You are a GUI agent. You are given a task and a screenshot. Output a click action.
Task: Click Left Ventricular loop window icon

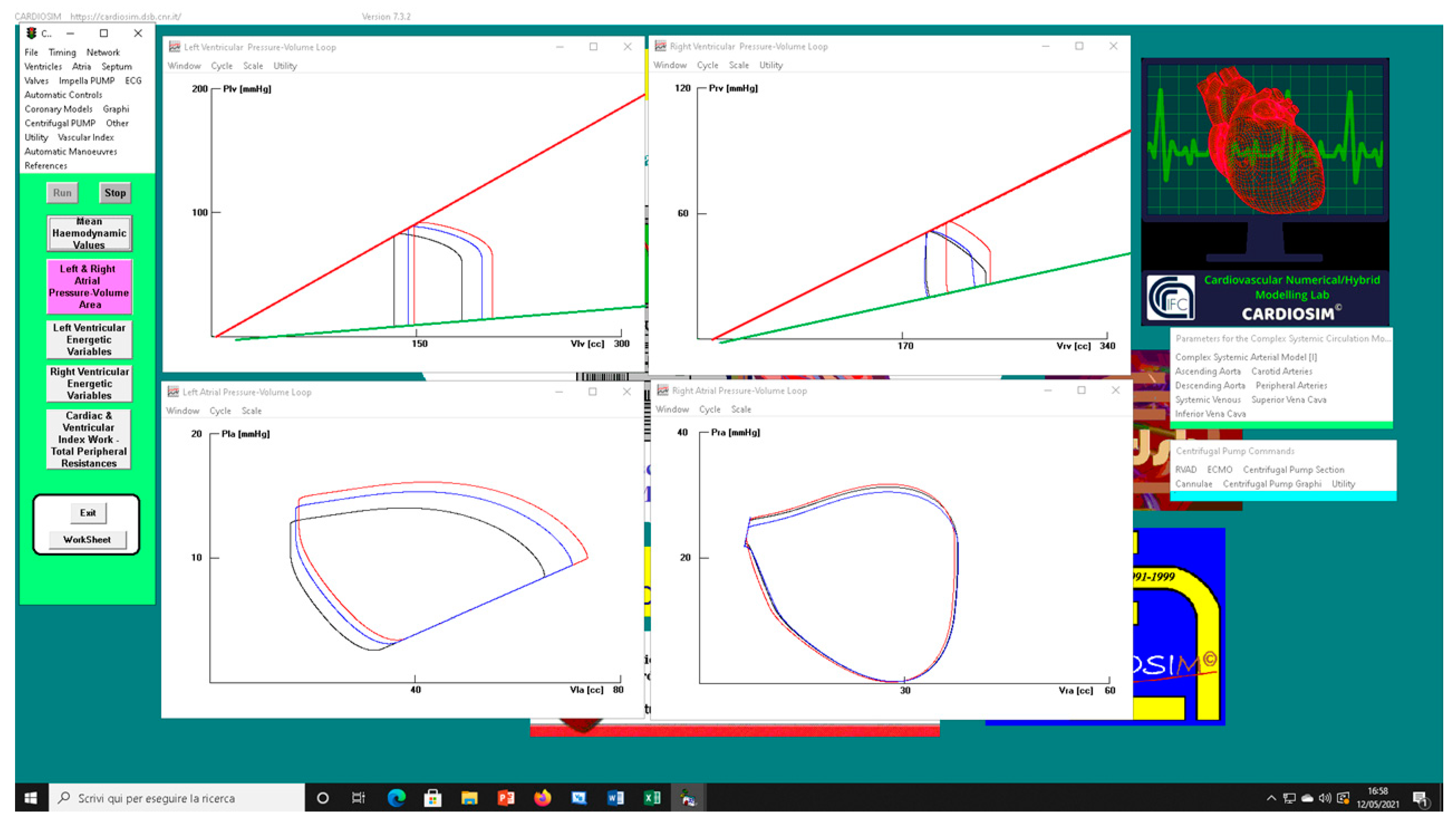click(x=175, y=47)
